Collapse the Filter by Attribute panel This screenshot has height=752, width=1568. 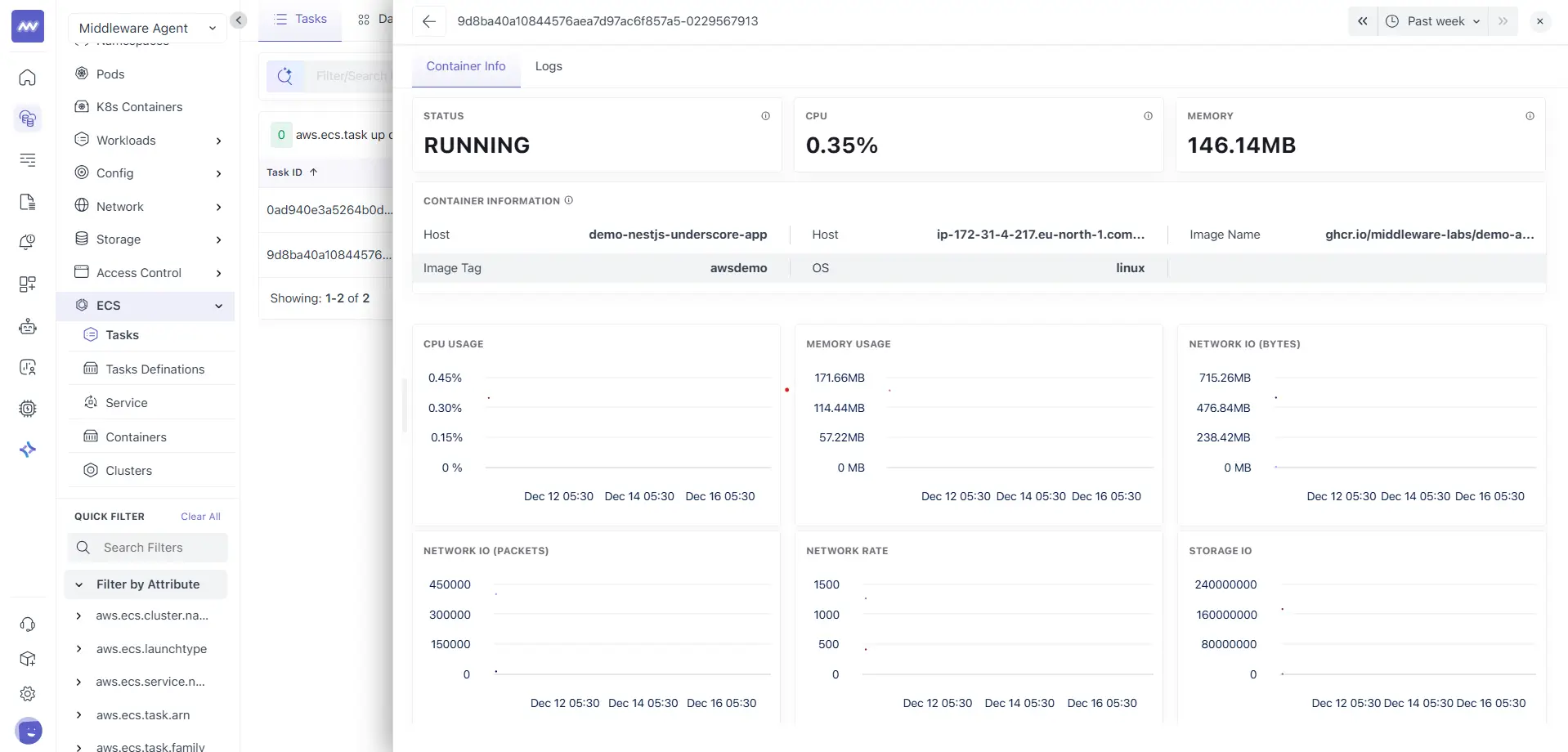(78, 584)
